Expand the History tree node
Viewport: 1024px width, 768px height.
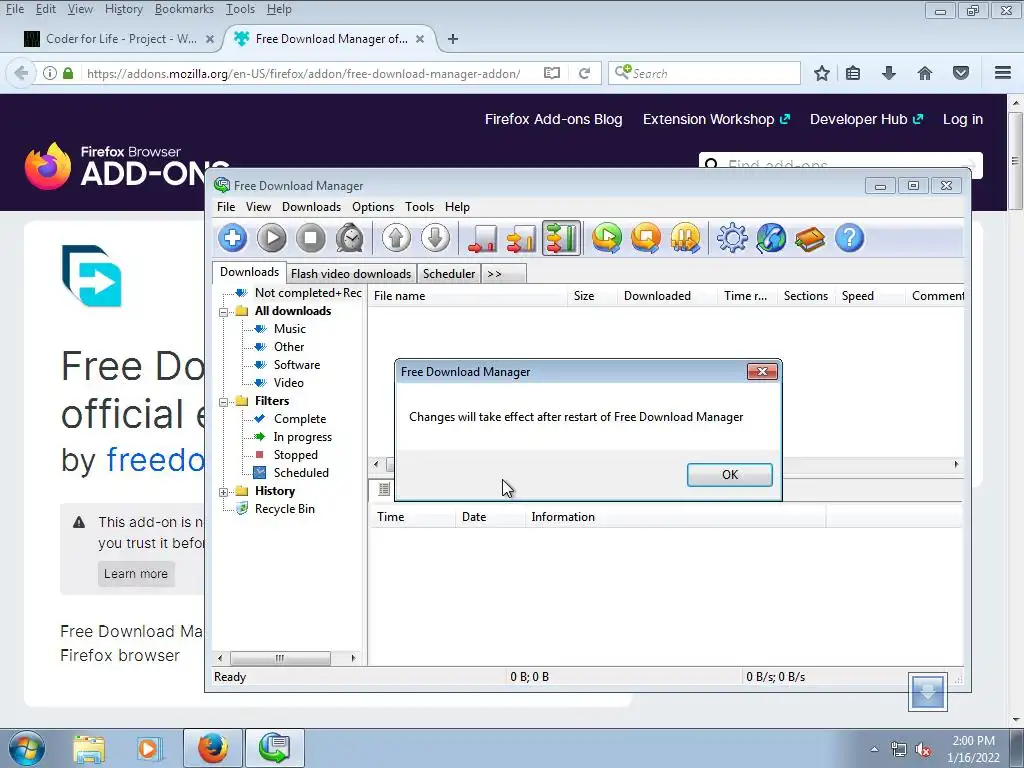click(223, 492)
